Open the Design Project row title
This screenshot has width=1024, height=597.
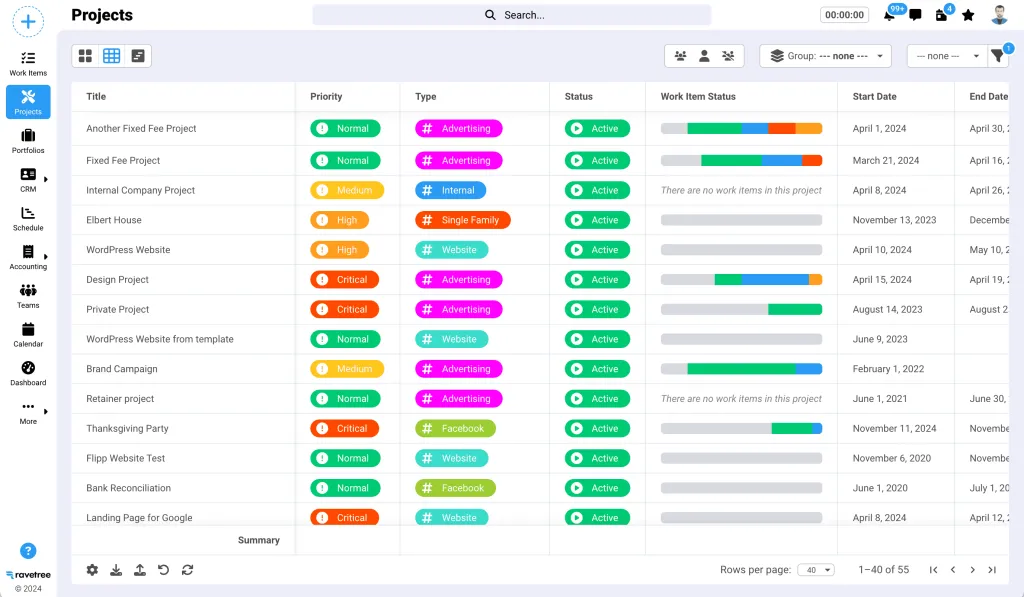(118, 280)
